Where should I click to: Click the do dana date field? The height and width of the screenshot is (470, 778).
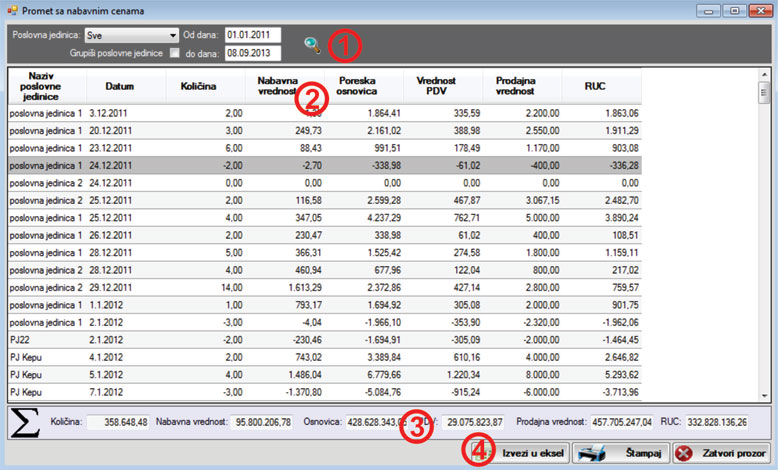[x=253, y=53]
